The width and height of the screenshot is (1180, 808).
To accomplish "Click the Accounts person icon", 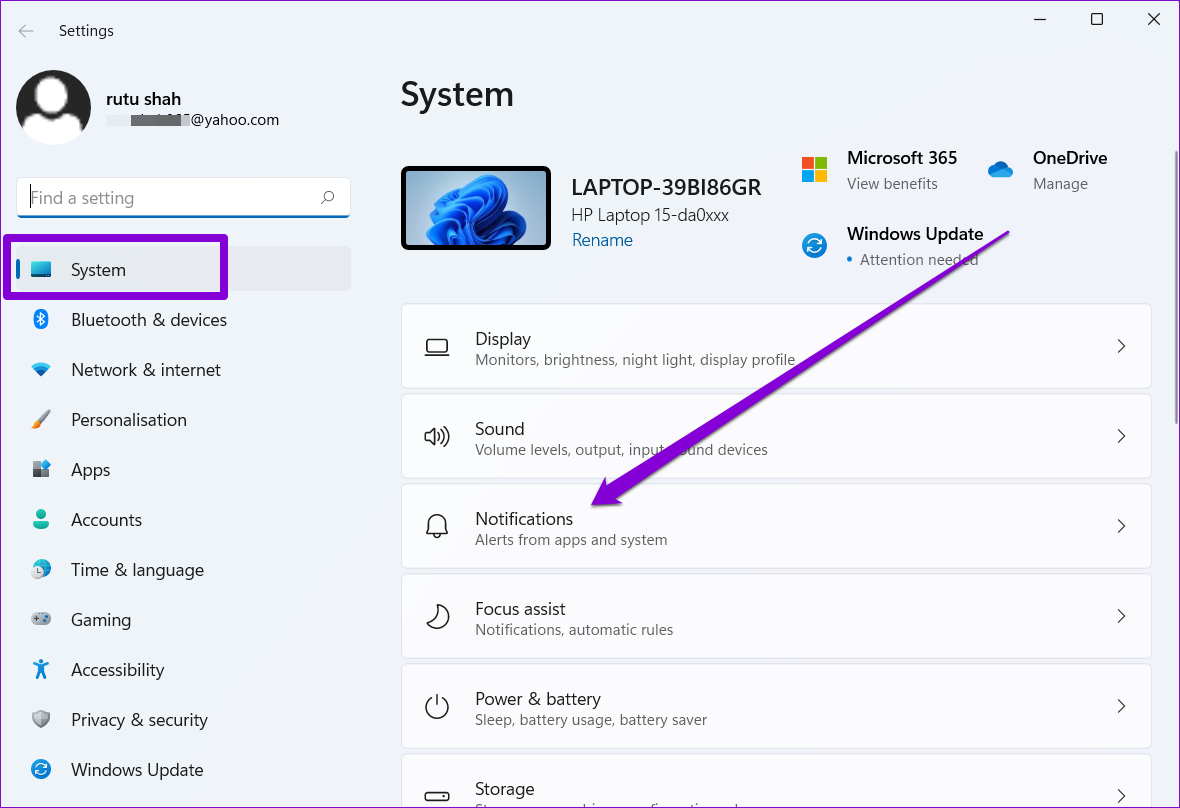I will tap(41, 519).
